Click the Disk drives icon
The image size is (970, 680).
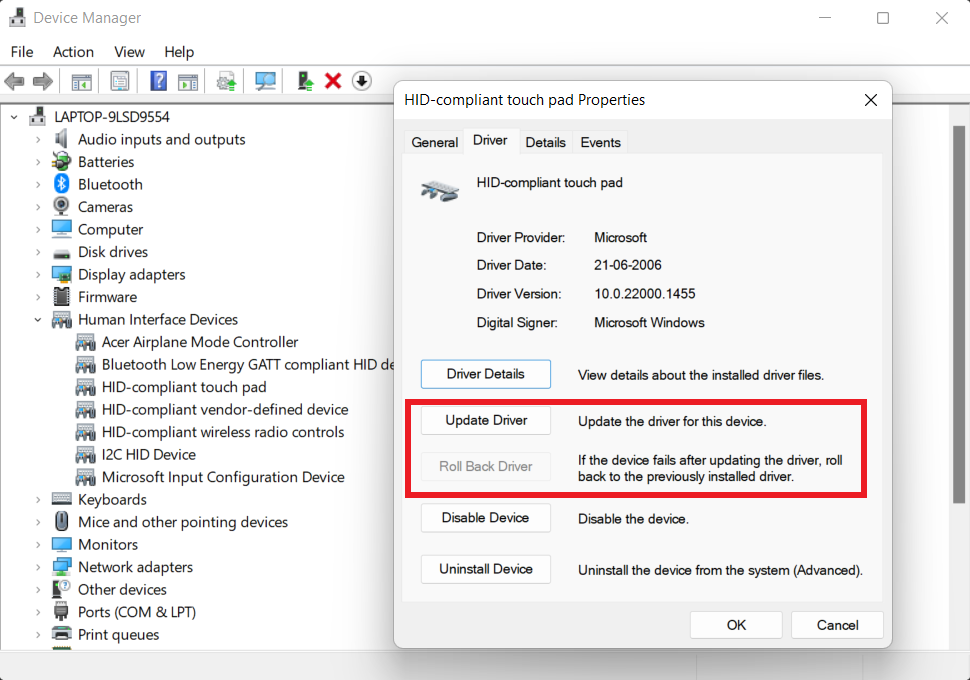pyautogui.click(x=61, y=253)
